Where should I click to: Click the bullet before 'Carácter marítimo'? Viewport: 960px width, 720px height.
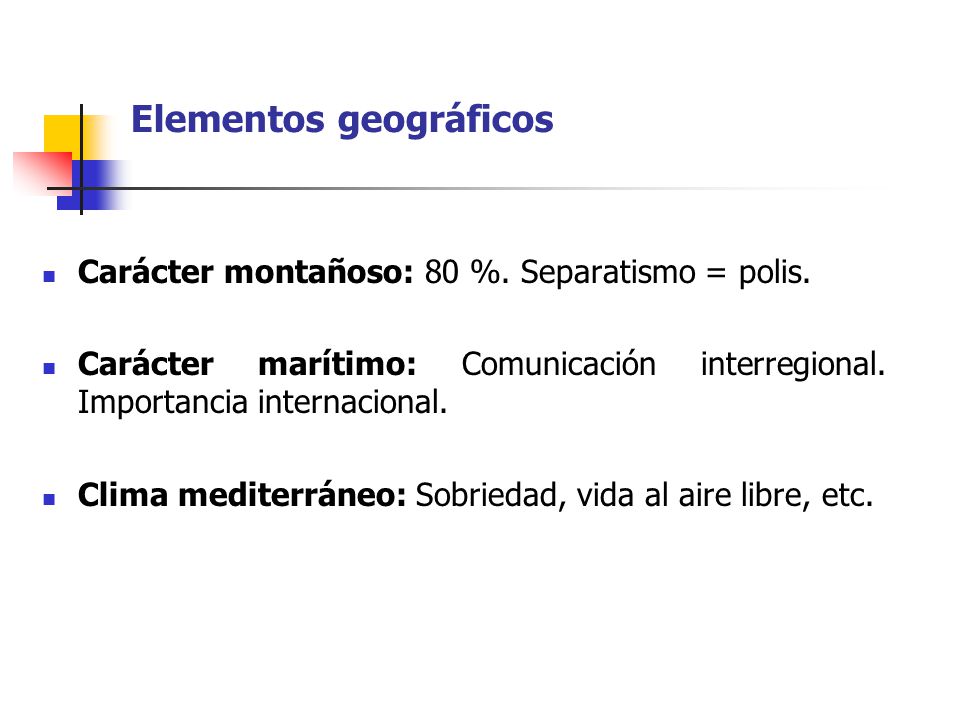[50, 368]
